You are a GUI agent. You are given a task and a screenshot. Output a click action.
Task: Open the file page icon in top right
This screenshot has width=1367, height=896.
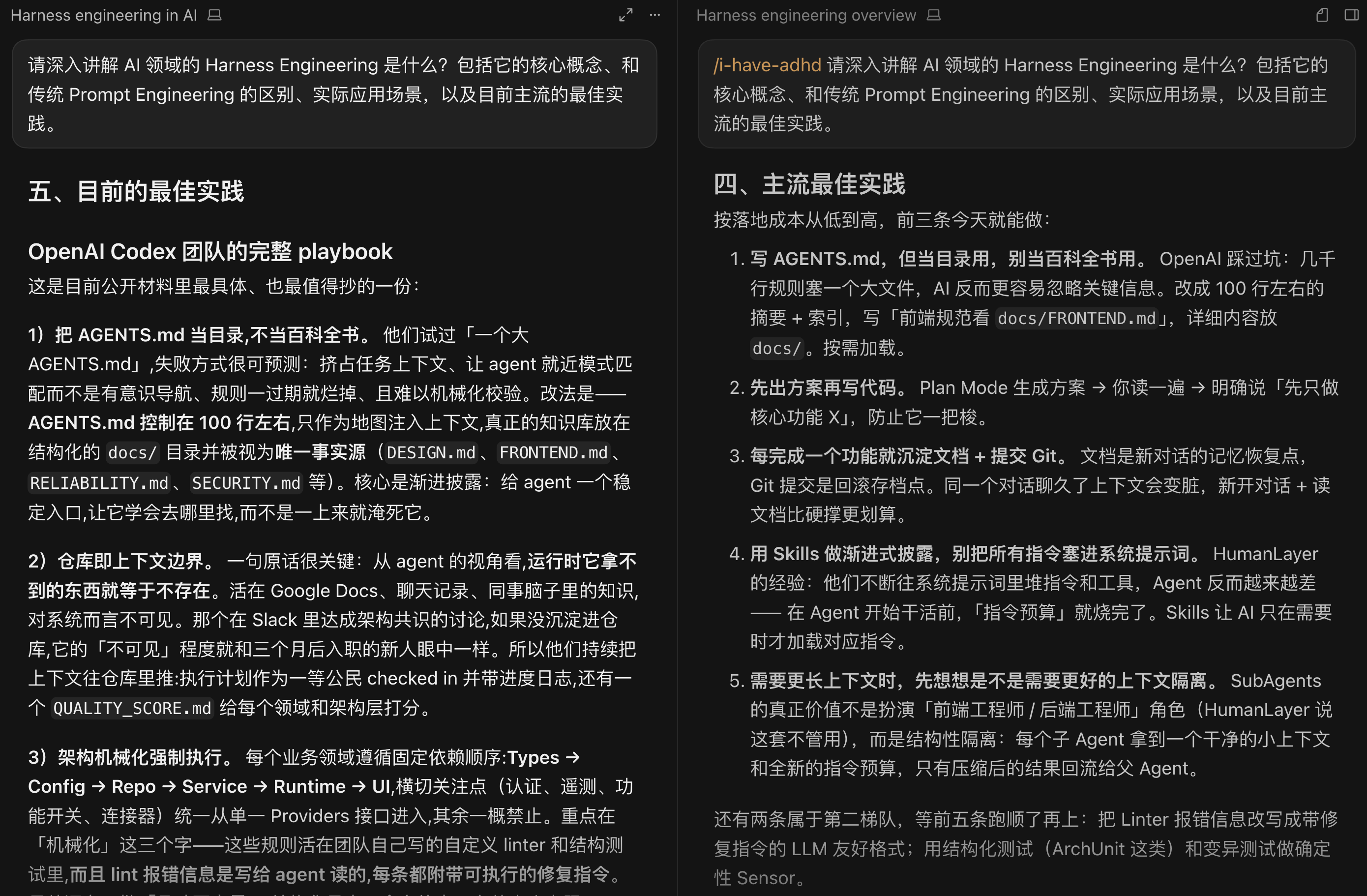tap(1322, 15)
